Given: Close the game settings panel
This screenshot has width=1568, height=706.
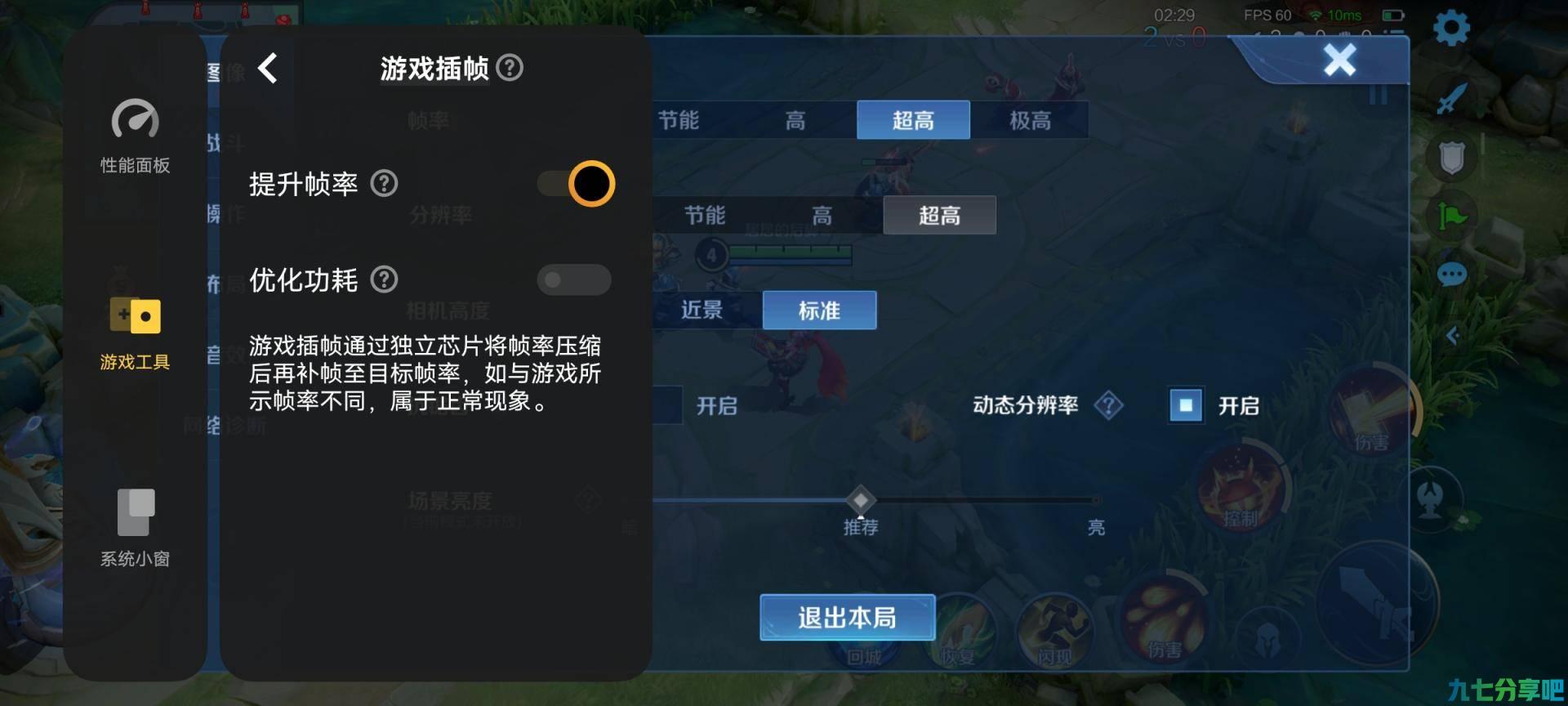Looking at the screenshot, I should (x=1339, y=60).
